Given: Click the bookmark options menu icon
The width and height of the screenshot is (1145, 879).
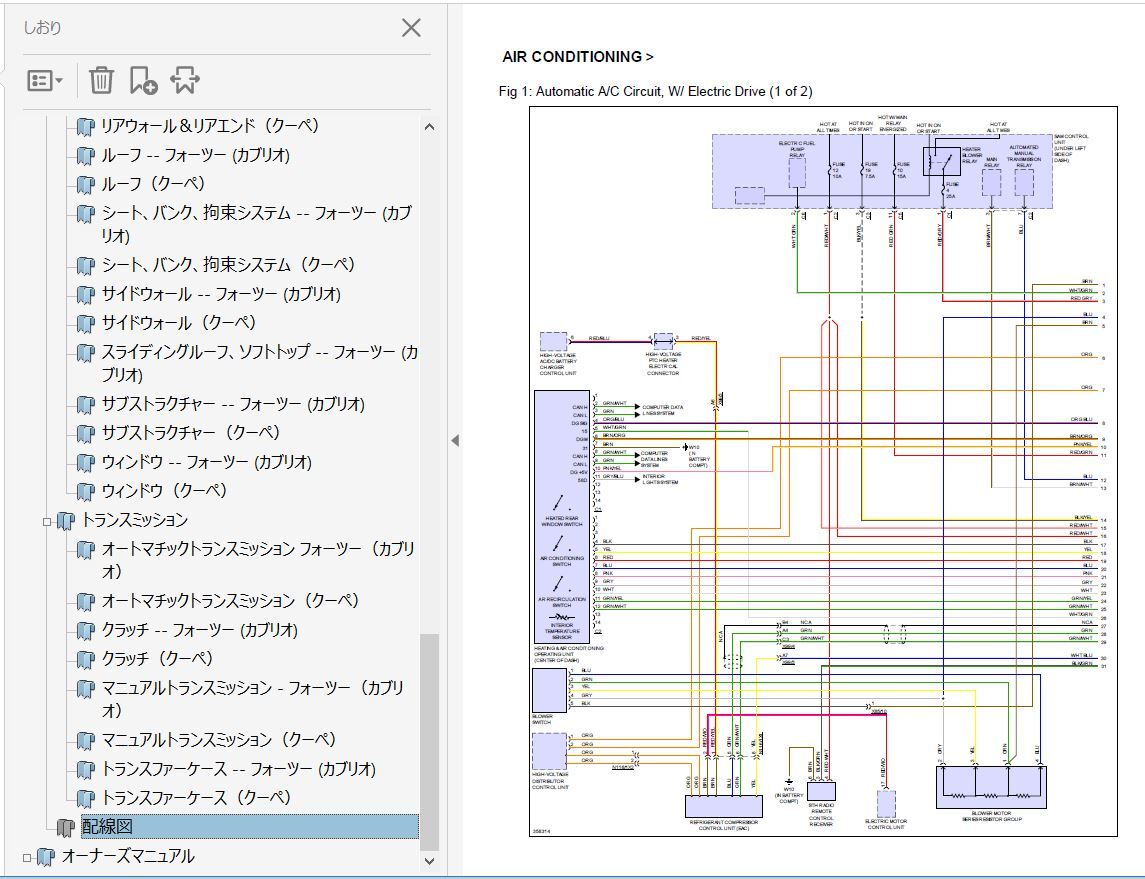Looking at the screenshot, I should [44, 81].
